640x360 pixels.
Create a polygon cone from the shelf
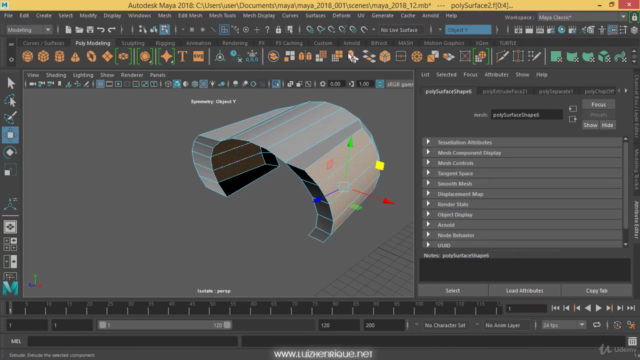tap(76, 56)
